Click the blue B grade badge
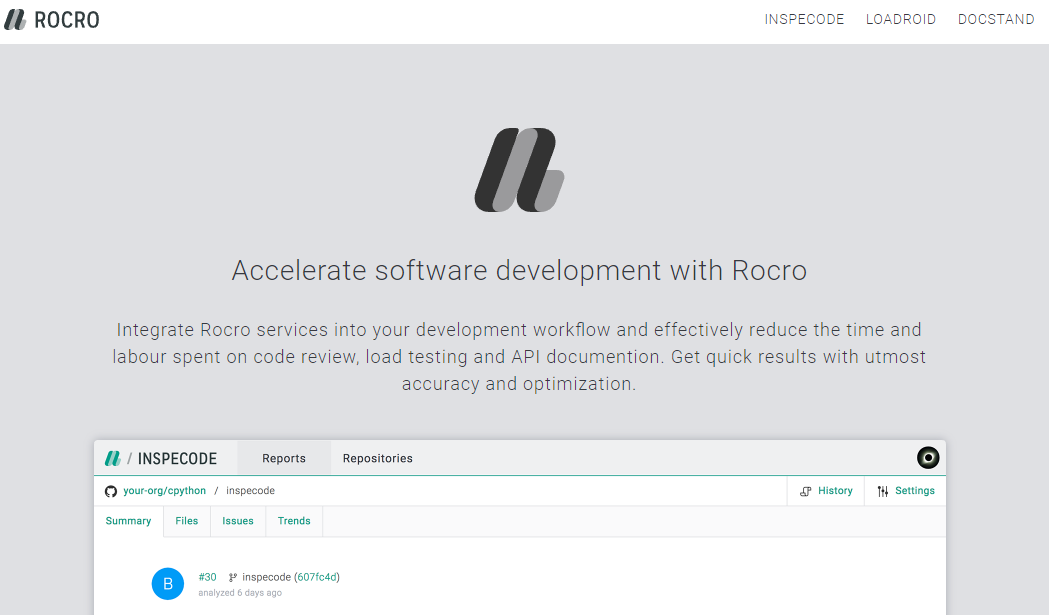 168,584
